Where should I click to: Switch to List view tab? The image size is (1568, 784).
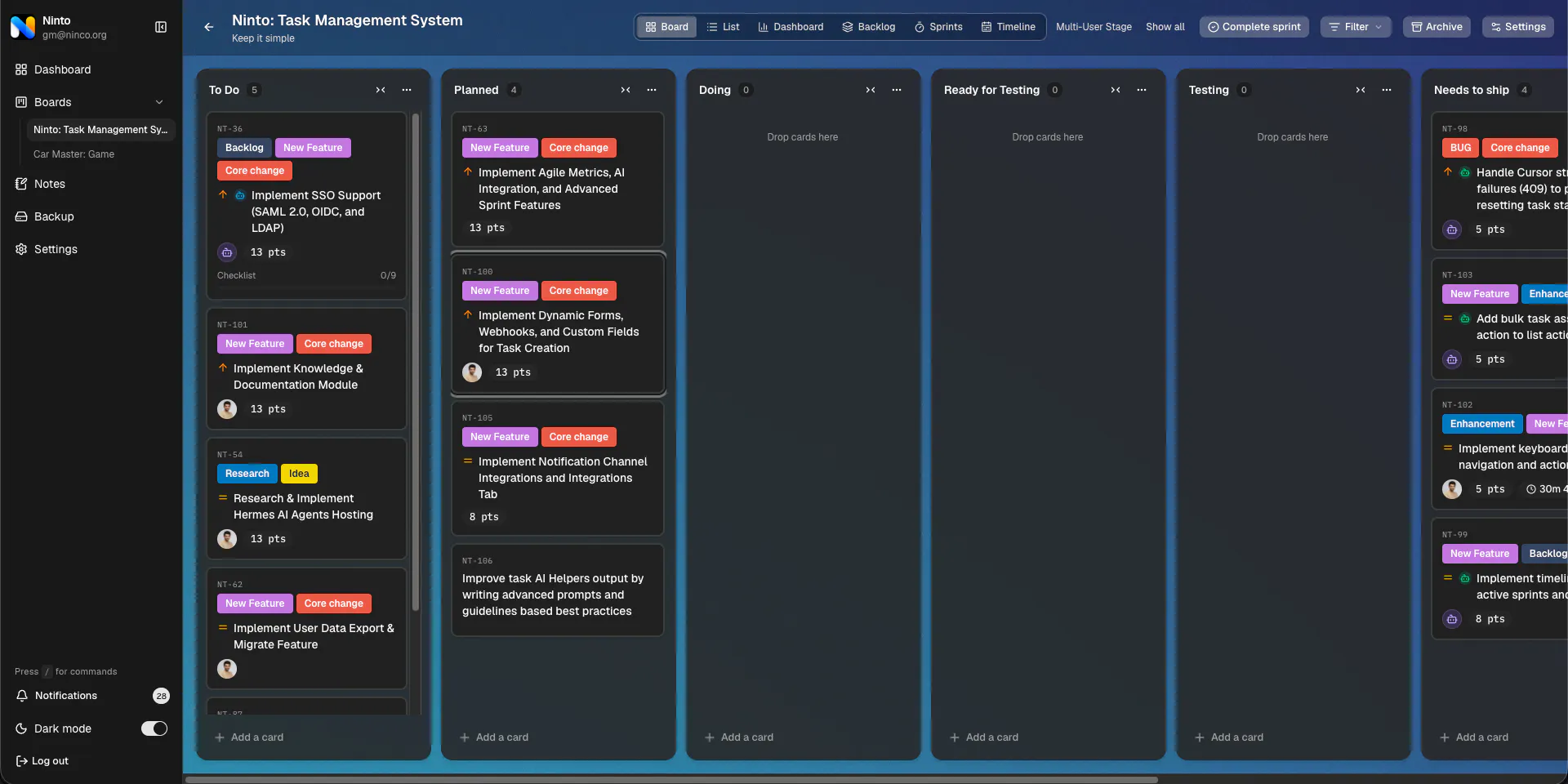coord(724,27)
